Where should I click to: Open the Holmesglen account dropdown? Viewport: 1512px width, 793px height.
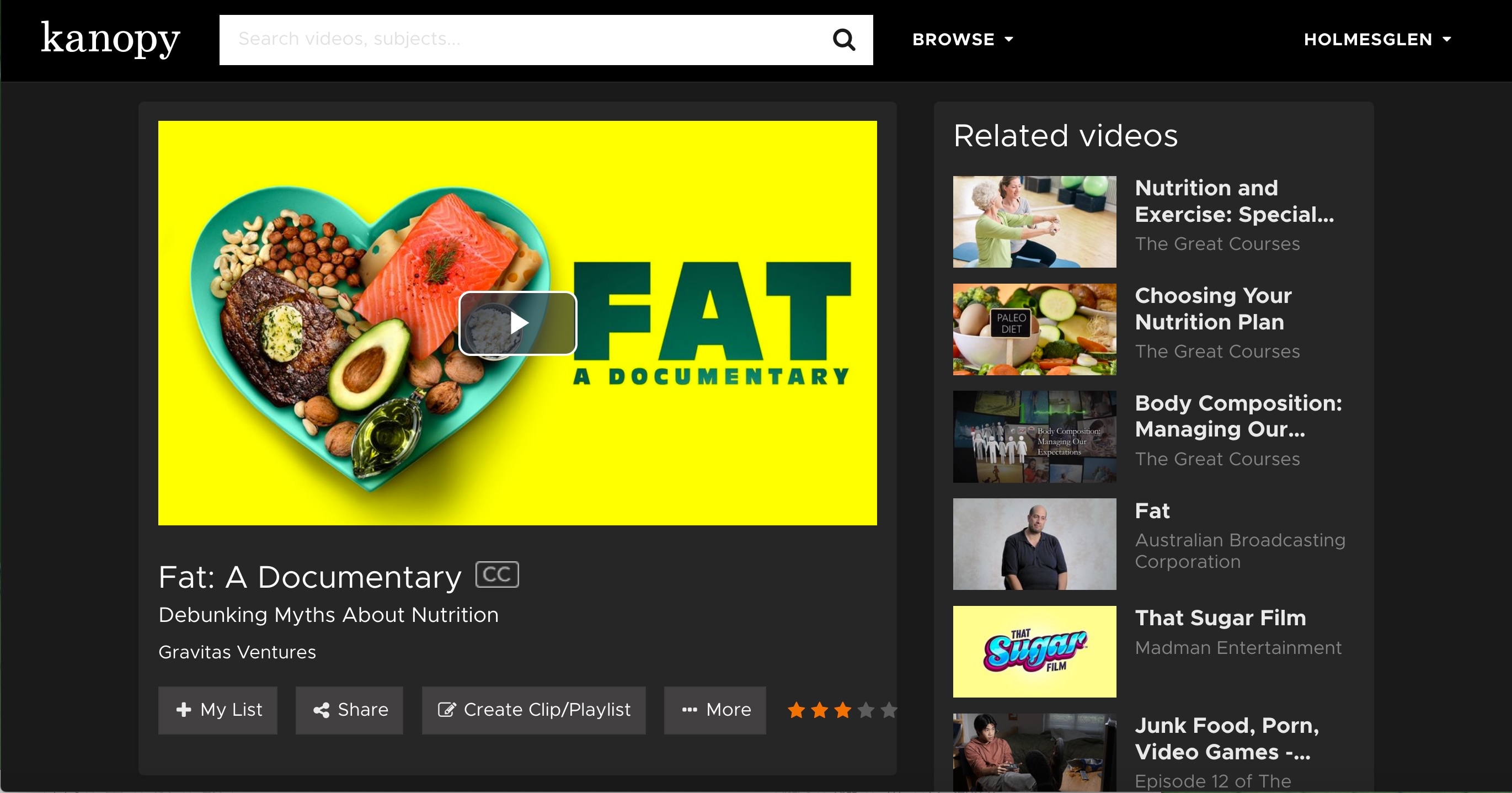click(x=1377, y=39)
